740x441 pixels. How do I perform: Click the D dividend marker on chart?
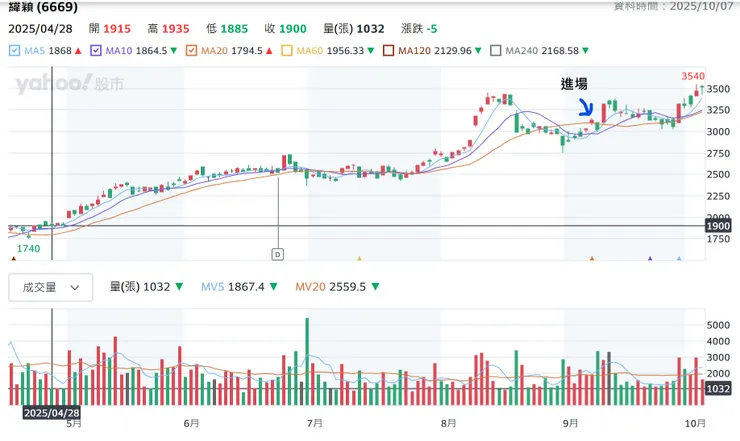point(277,254)
